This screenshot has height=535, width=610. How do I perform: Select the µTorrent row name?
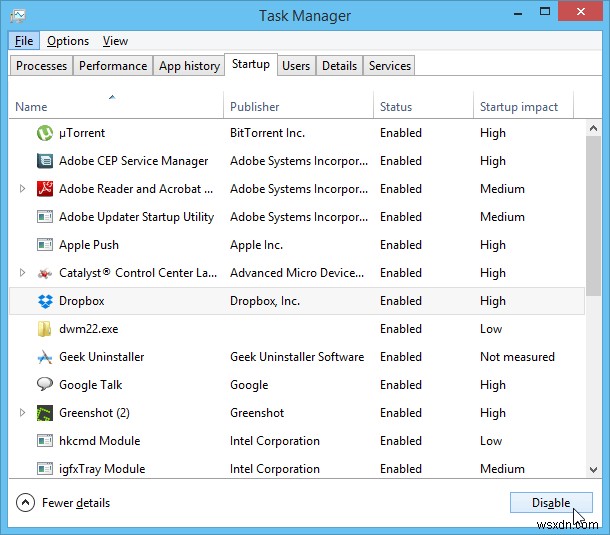point(82,133)
